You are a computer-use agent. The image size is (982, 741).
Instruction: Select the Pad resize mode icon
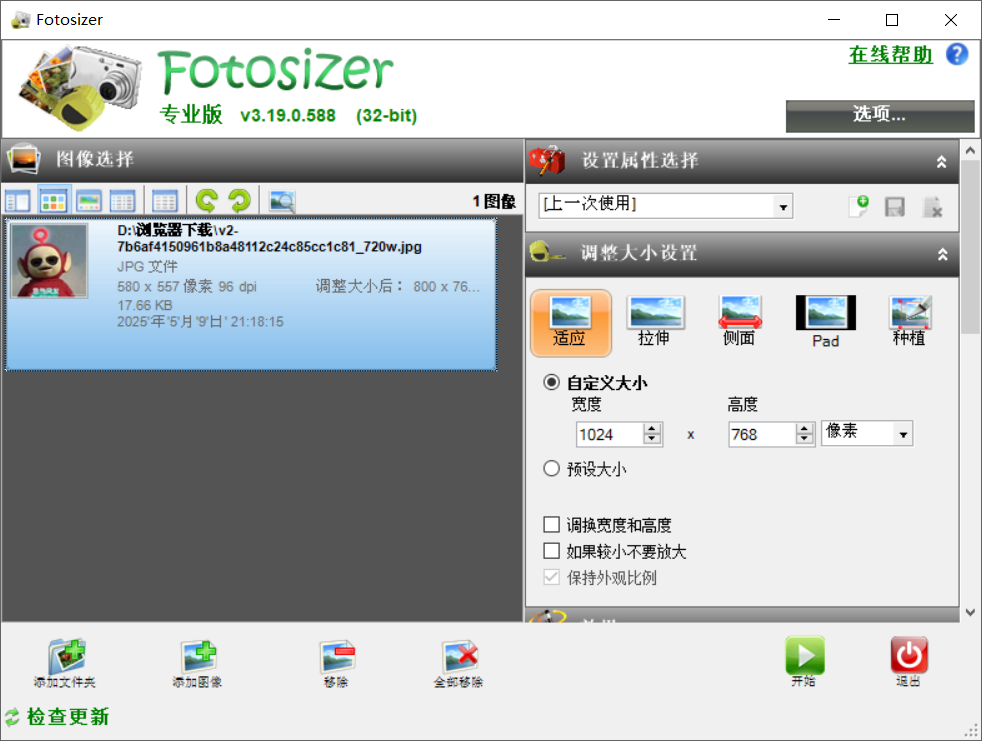(825, 321)
